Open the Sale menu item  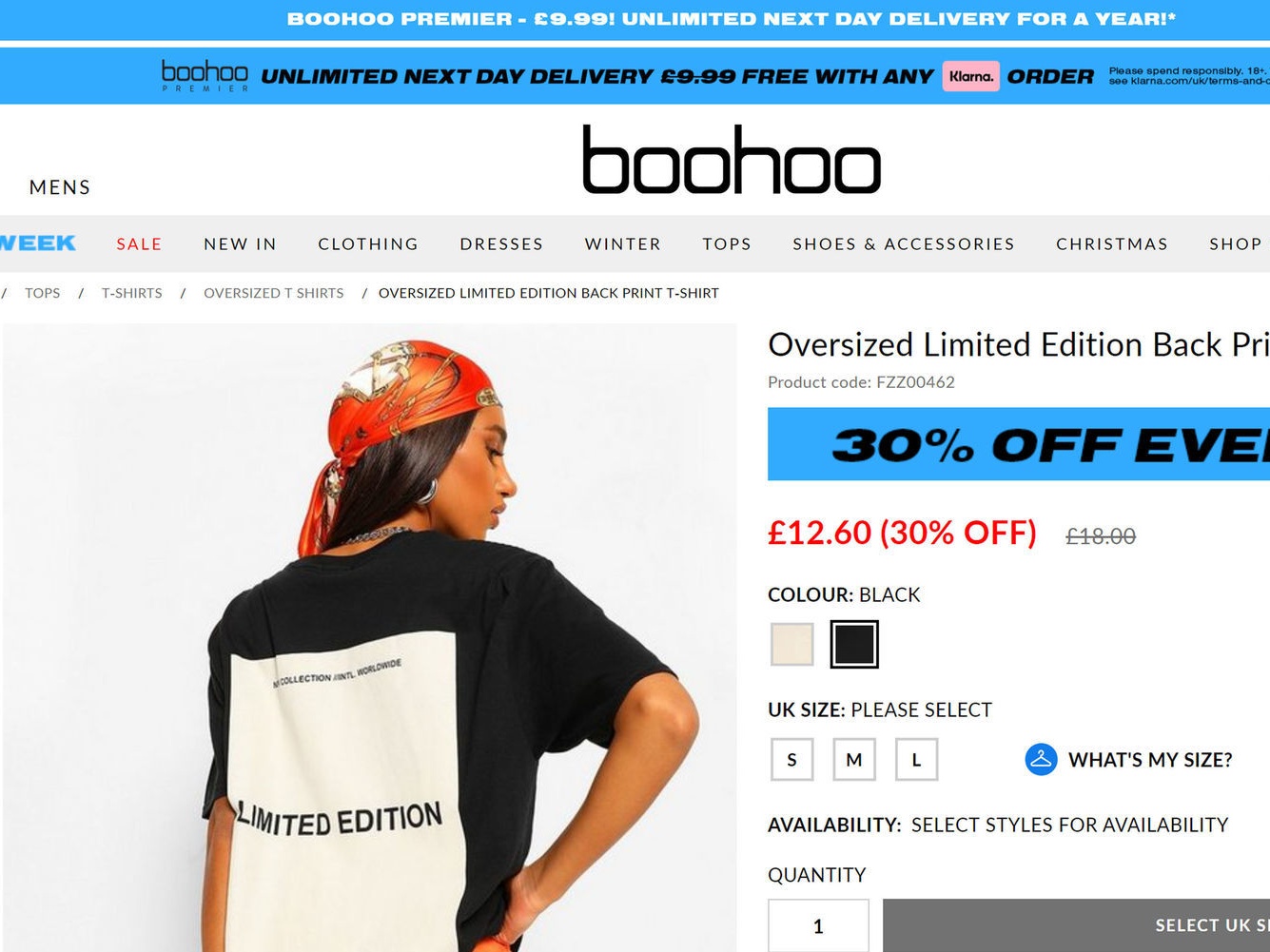[139, 243]
